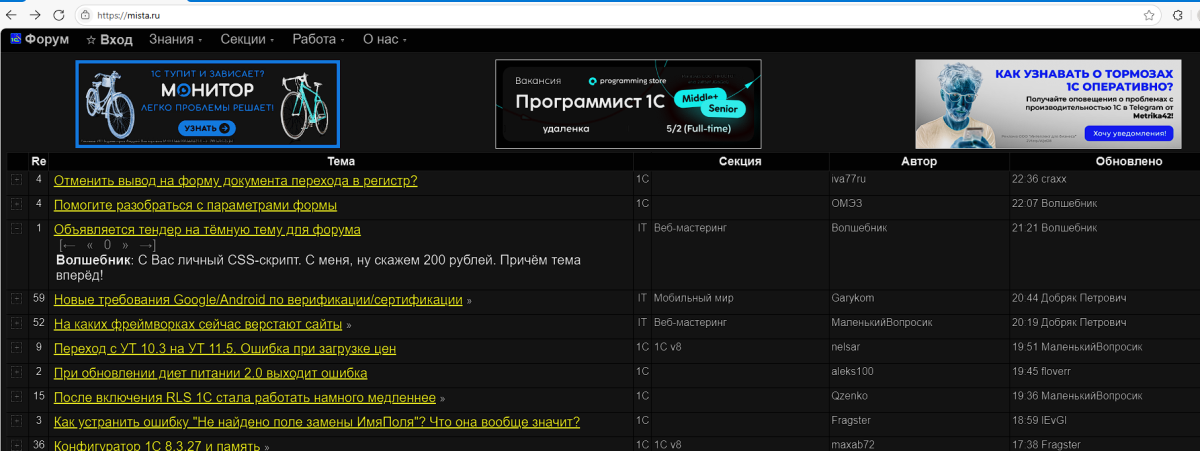Screen dimensions: 1200x451
Task: Open the О нас menu
Action: pyautogui.click(x=384, y=40)
